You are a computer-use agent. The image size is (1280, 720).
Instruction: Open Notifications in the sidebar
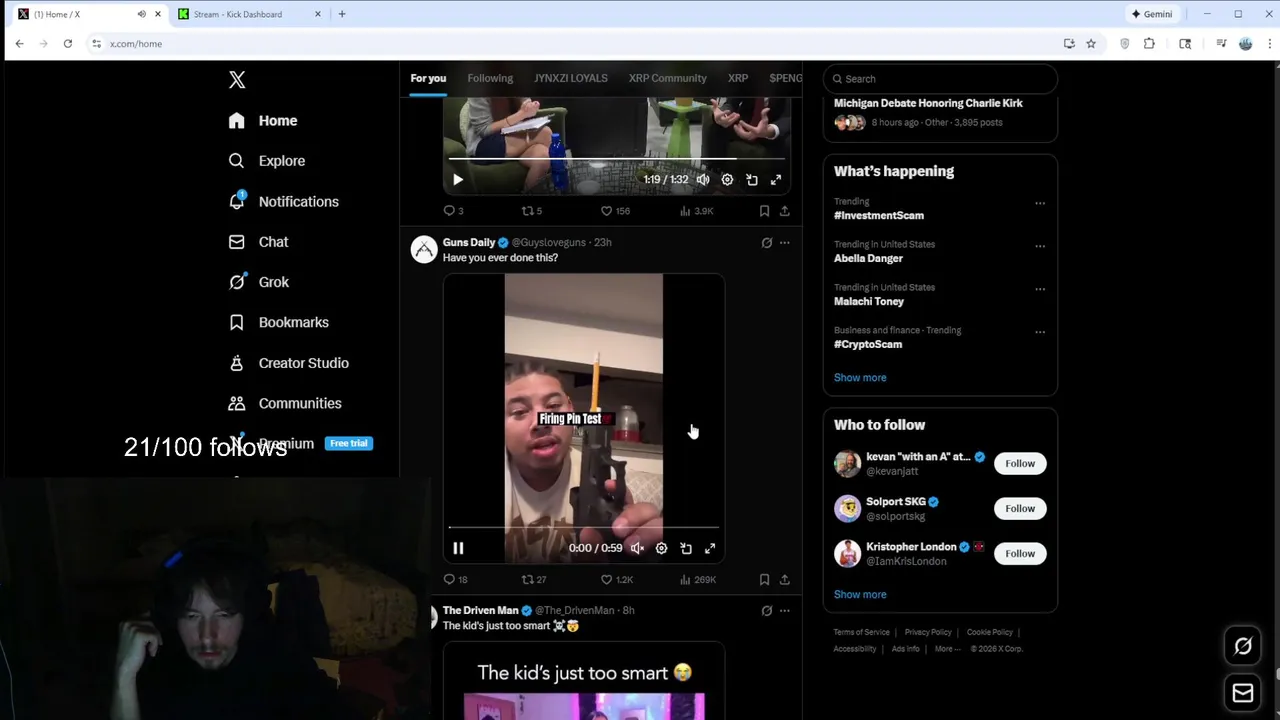tap(284, 201)
